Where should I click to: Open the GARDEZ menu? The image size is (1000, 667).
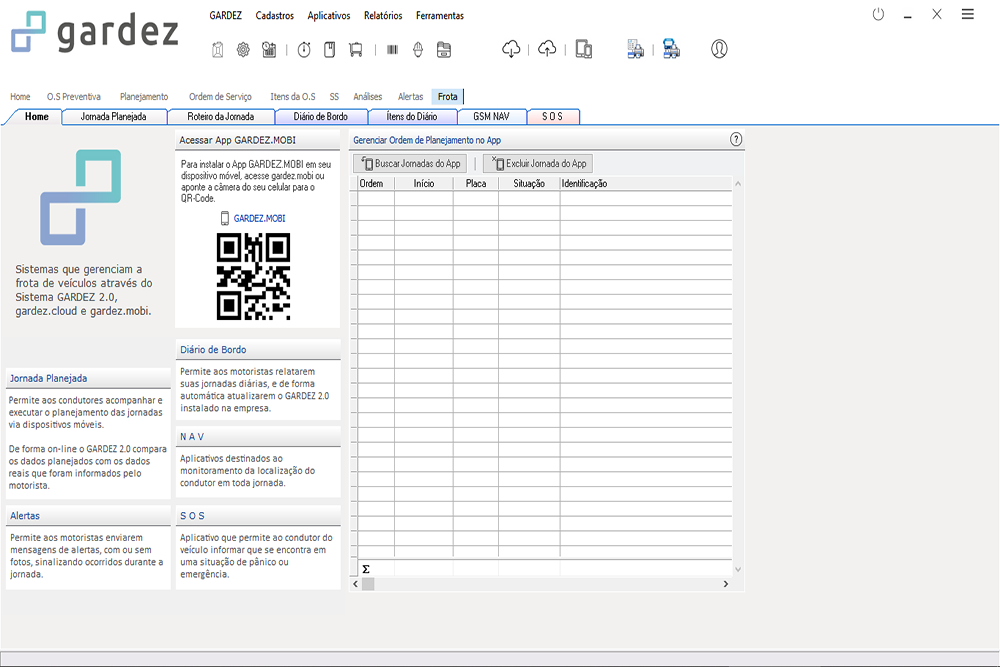(x=226, y=15)
